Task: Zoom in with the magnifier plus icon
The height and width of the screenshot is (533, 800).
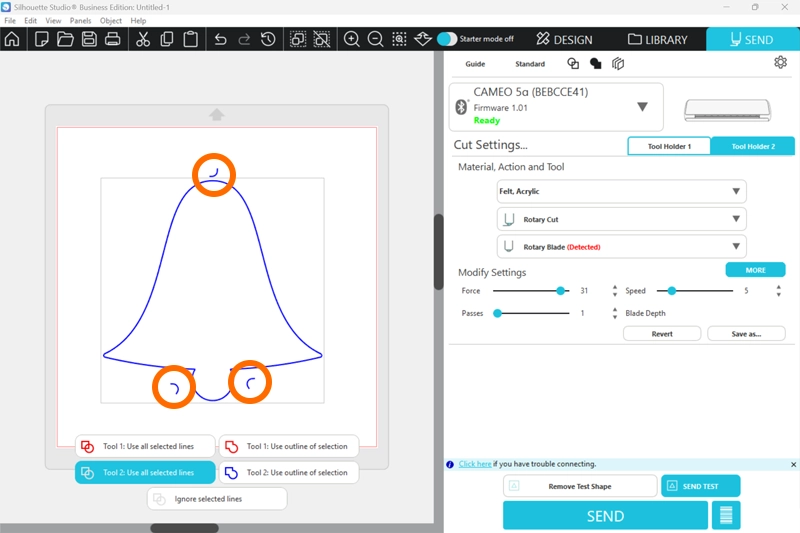Action: (x=352, y=40)
